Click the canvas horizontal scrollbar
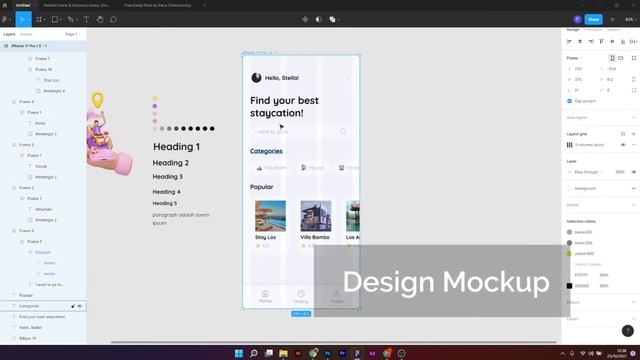 point(333,342)
